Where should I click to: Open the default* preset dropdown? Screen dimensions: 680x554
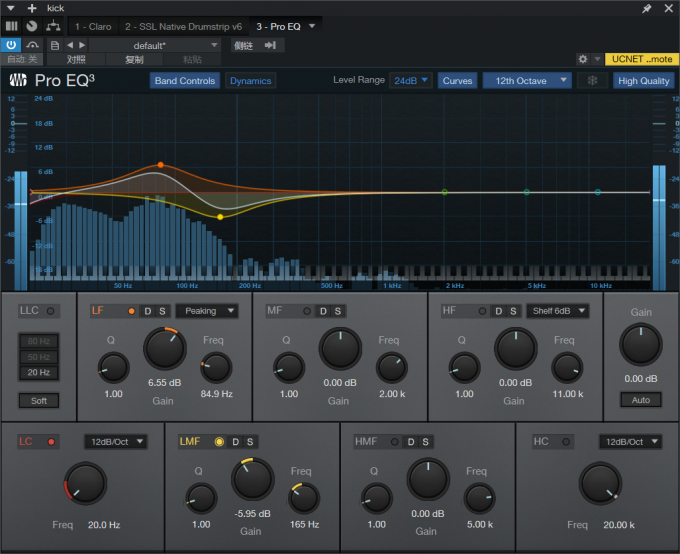tap(154, 45)
